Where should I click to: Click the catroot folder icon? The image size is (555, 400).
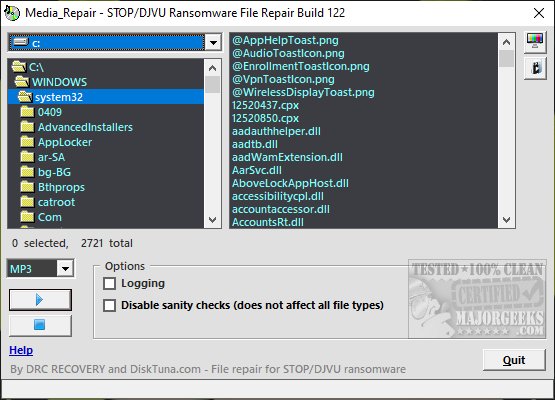(27, 202)
